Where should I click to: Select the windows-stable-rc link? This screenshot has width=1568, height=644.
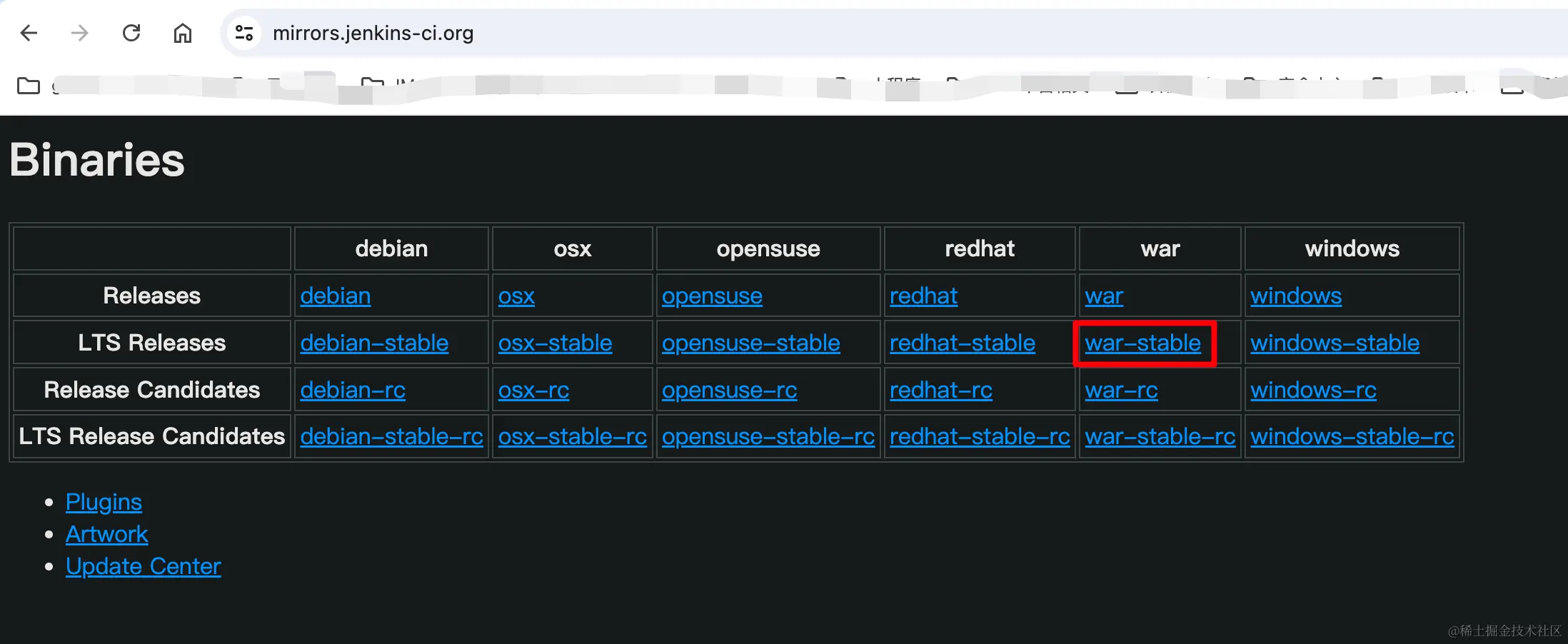(x=1352, y=436)
